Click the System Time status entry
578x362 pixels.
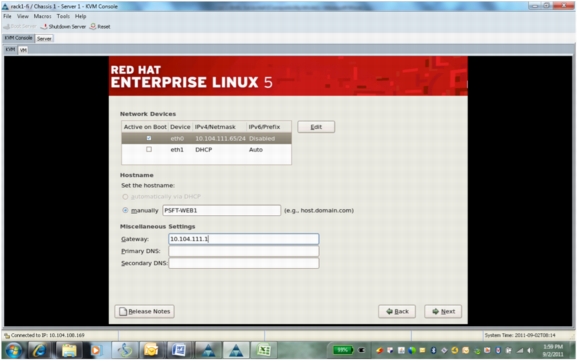(x=520, y=335)
